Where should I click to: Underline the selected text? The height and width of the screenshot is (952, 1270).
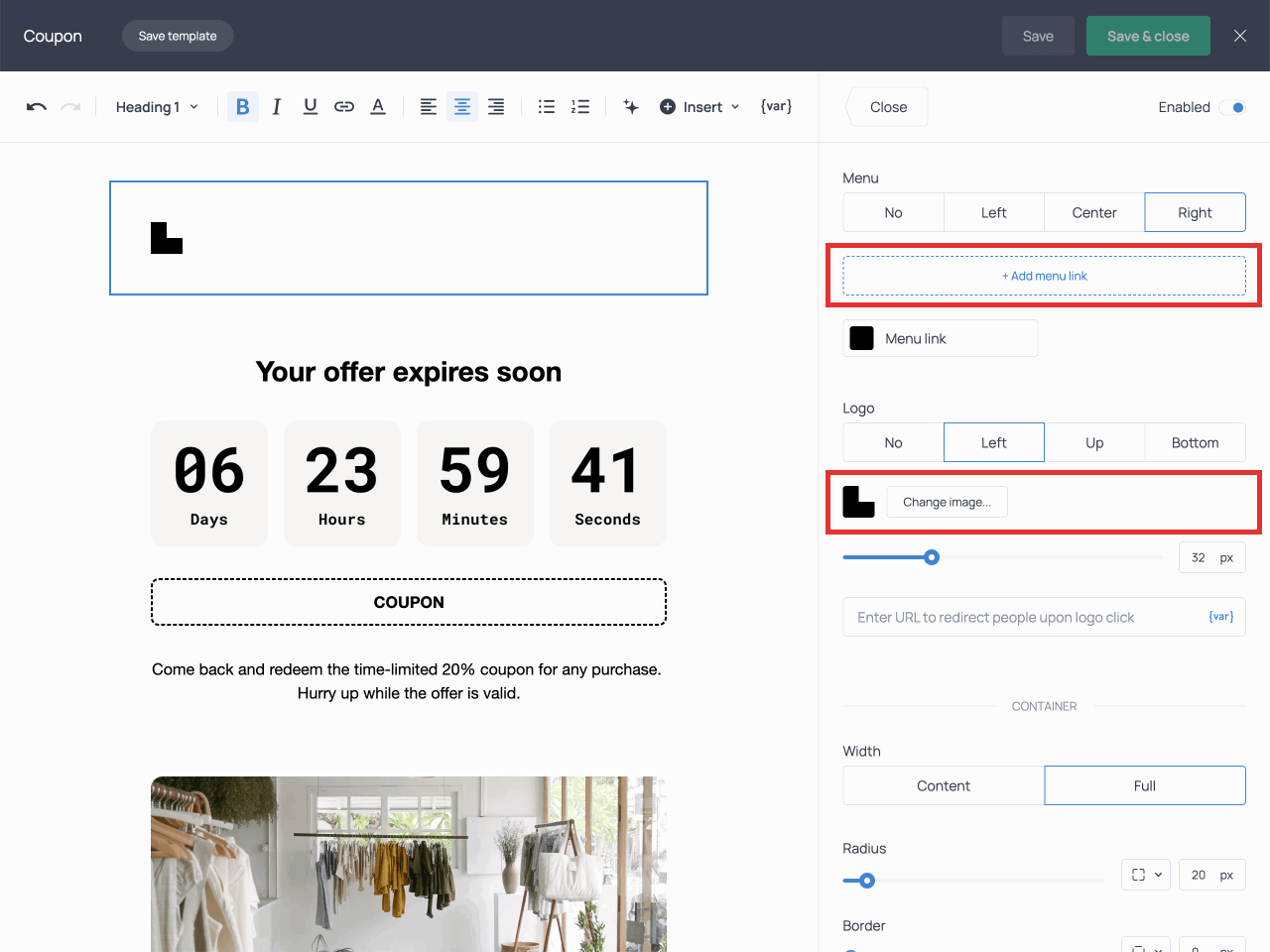[x=311, y=107]
